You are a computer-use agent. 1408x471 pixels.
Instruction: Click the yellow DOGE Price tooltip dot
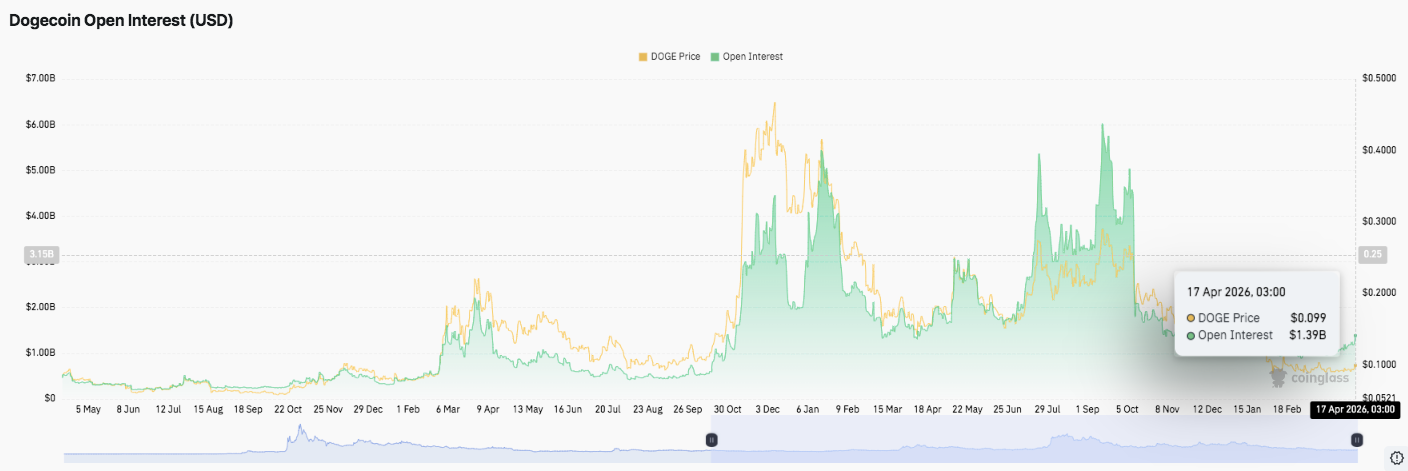1191,318
